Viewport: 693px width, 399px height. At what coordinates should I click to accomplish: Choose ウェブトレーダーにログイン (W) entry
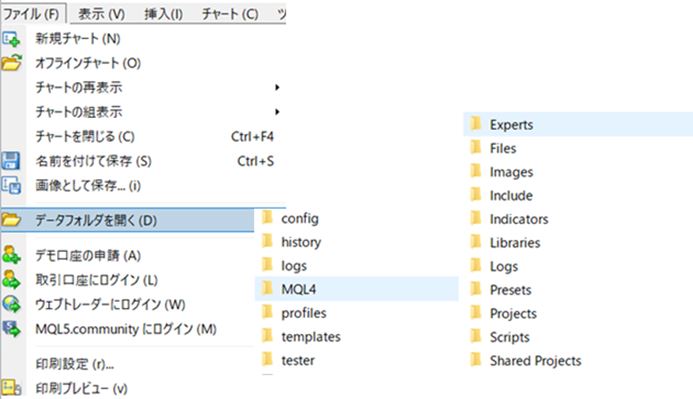pyautogui.click(x=110, y=304)
